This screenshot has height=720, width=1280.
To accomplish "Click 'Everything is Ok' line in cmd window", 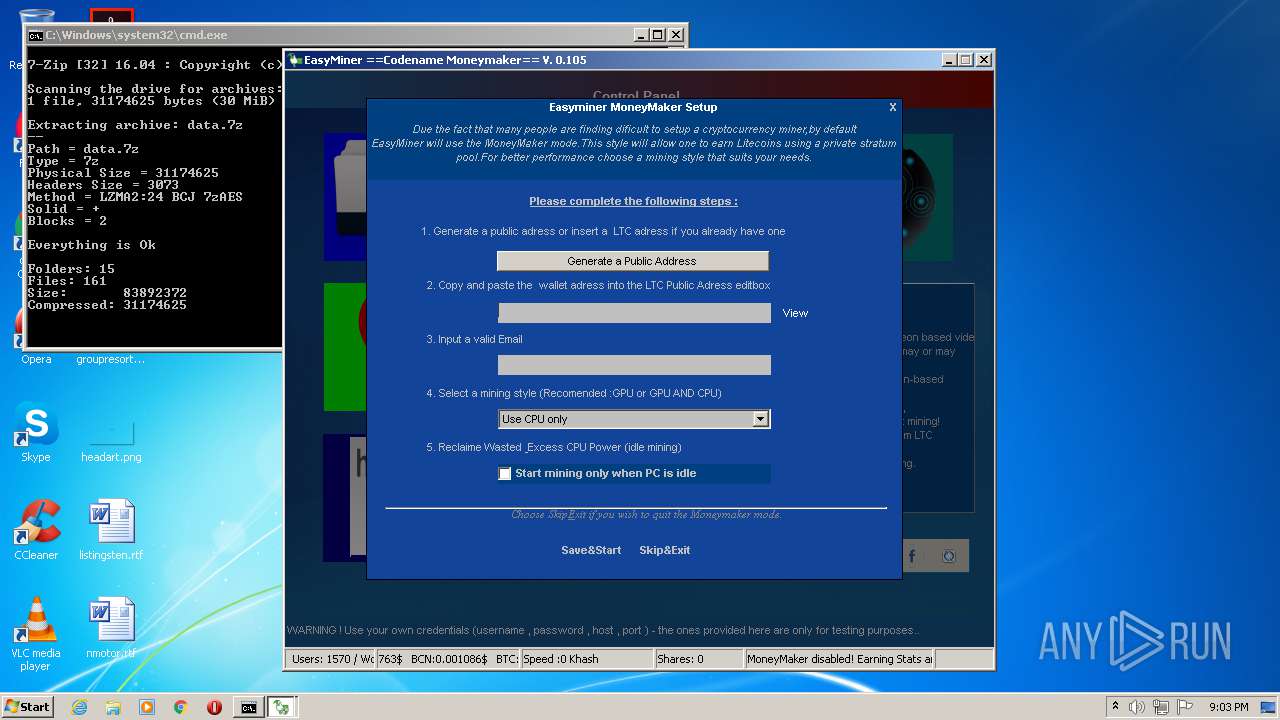I will click(91, 245).
